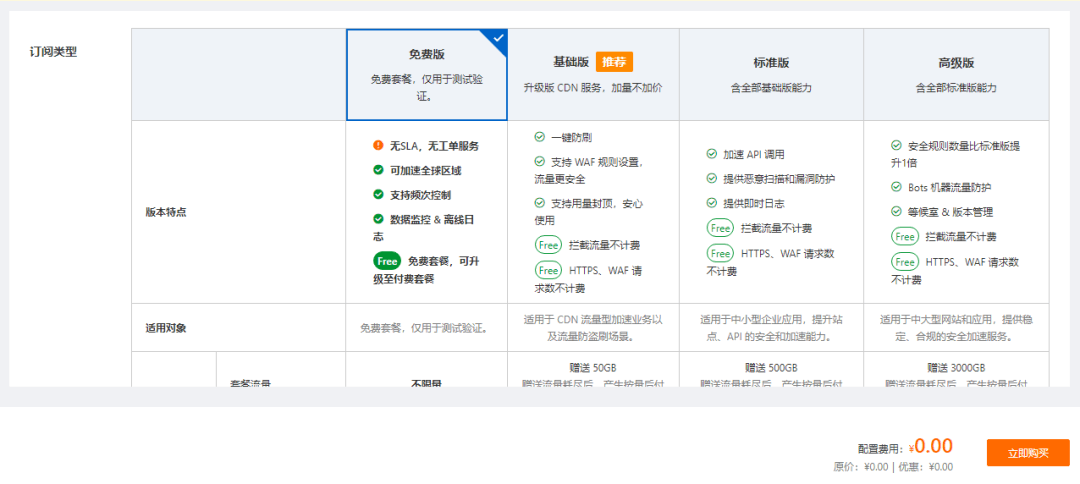Click 赠送 3000GB traffic cell in 高级版

[x=956, y=367]
